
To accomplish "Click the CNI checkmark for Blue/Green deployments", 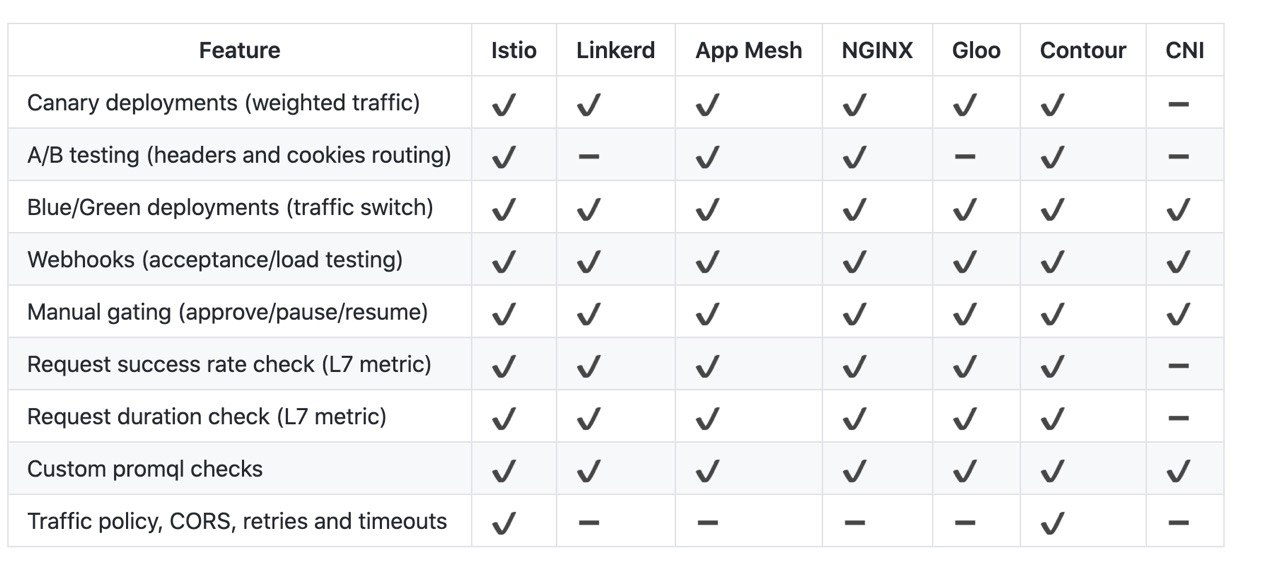I will point(1178,209).
